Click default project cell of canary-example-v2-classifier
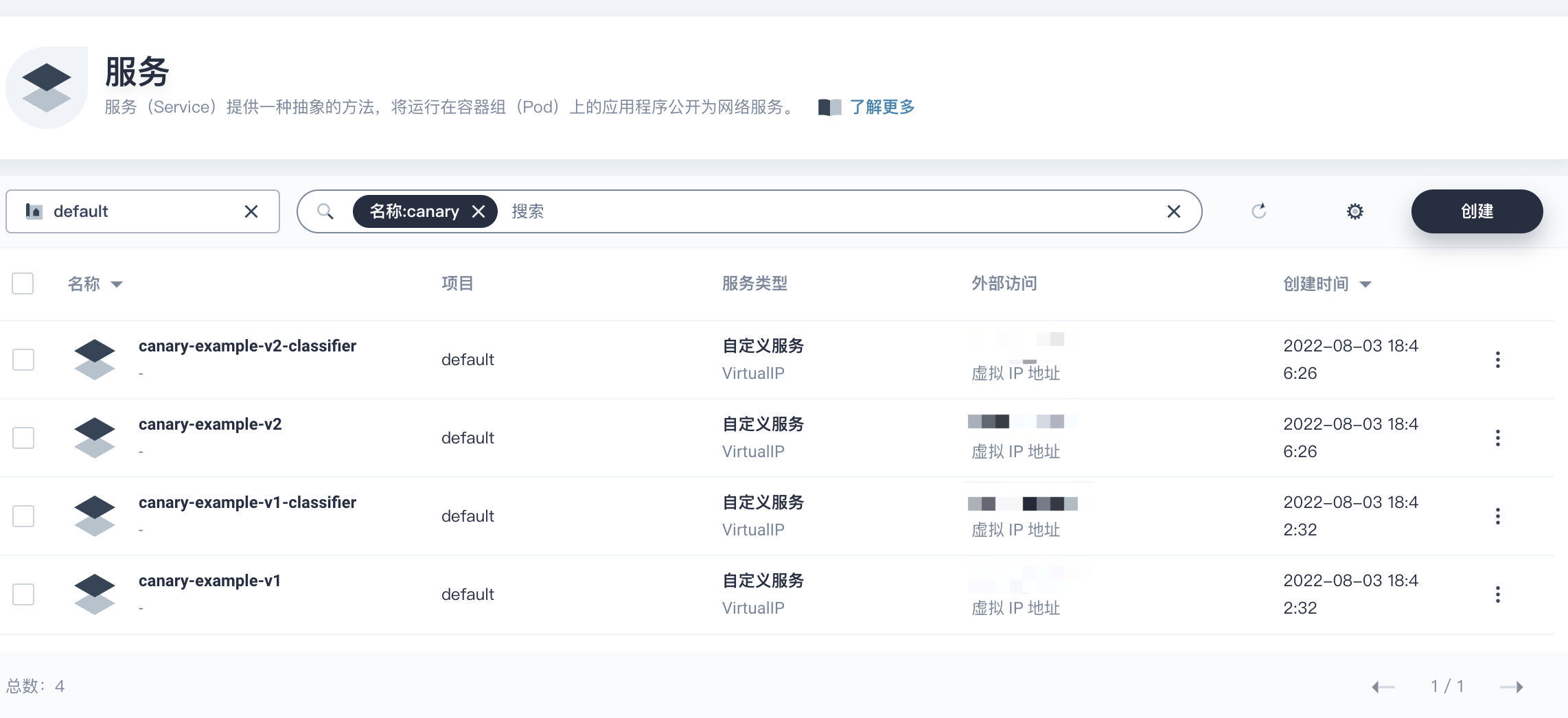 [x=468, y=360]
